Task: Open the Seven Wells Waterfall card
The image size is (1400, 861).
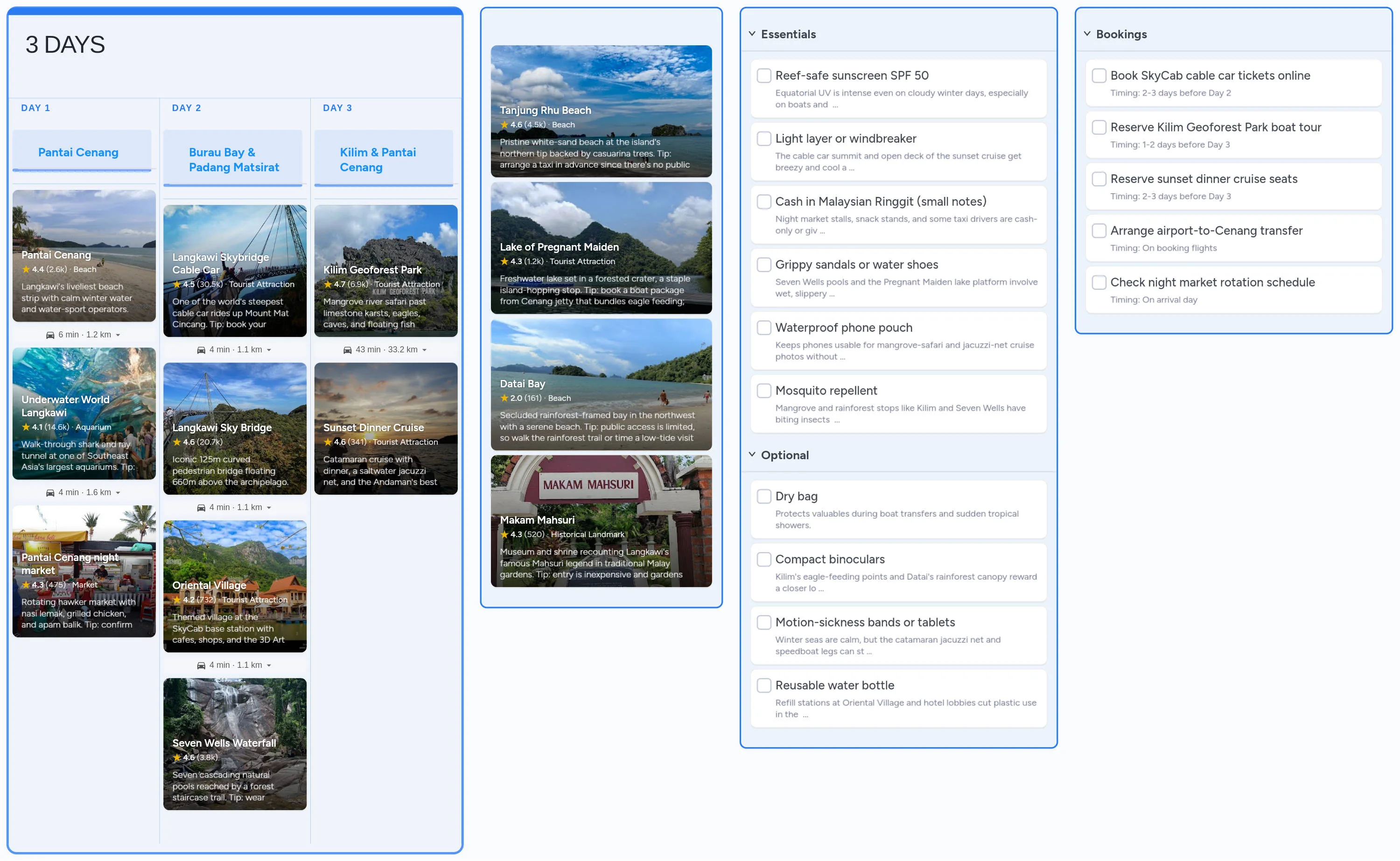Action: click(235, 744)
